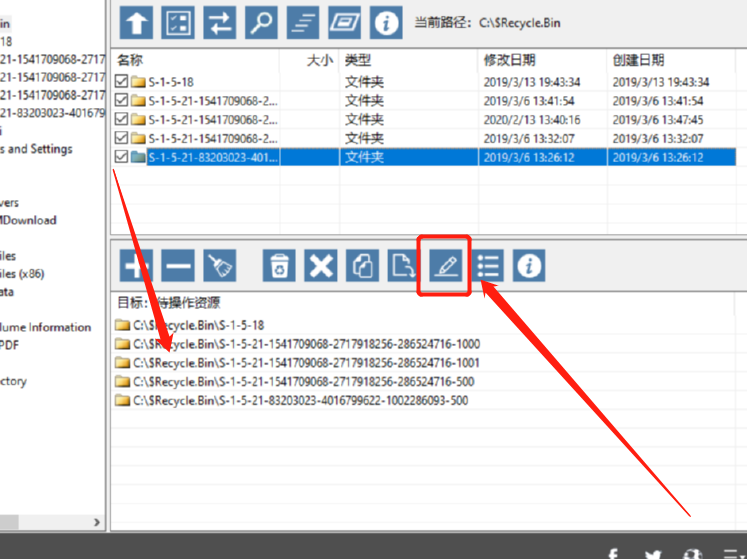This screenshot has width=747, height=560.
Task: Open search with the magnifier icon
Action: coord(261,22)
